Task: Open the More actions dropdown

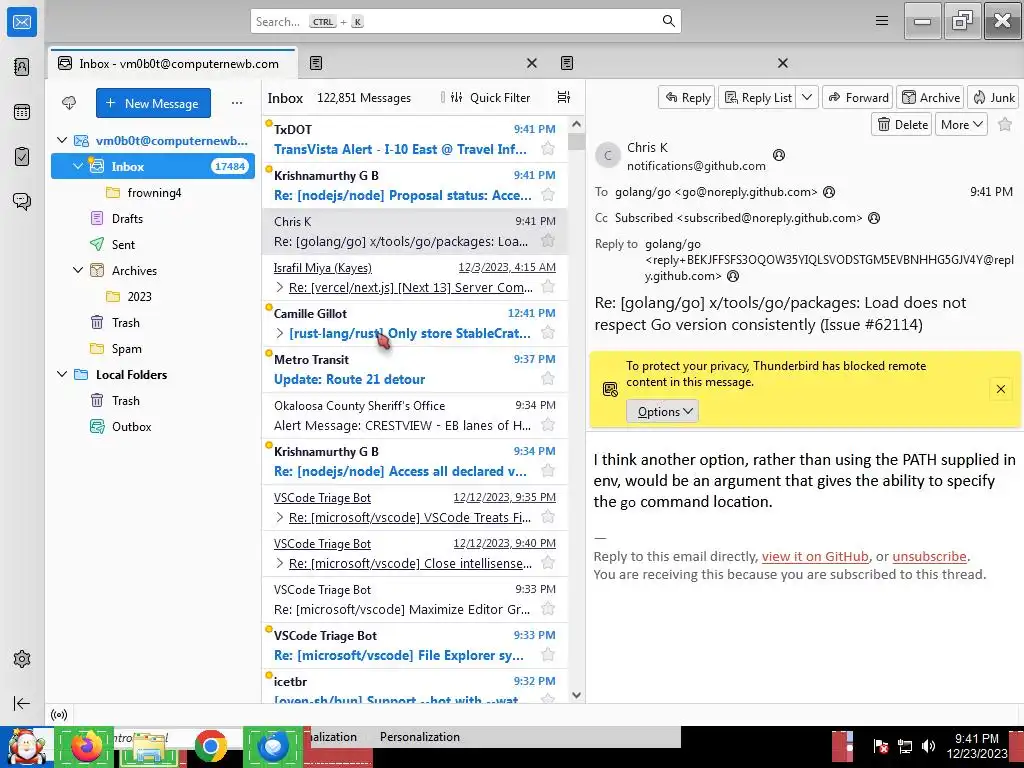Action: click(961, 124)
